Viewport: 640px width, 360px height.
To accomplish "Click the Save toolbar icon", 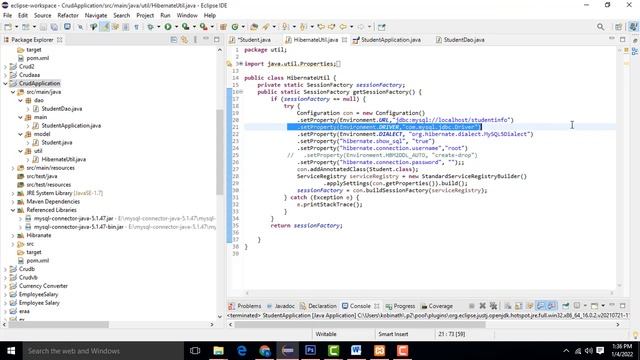I will click(43, 27).
